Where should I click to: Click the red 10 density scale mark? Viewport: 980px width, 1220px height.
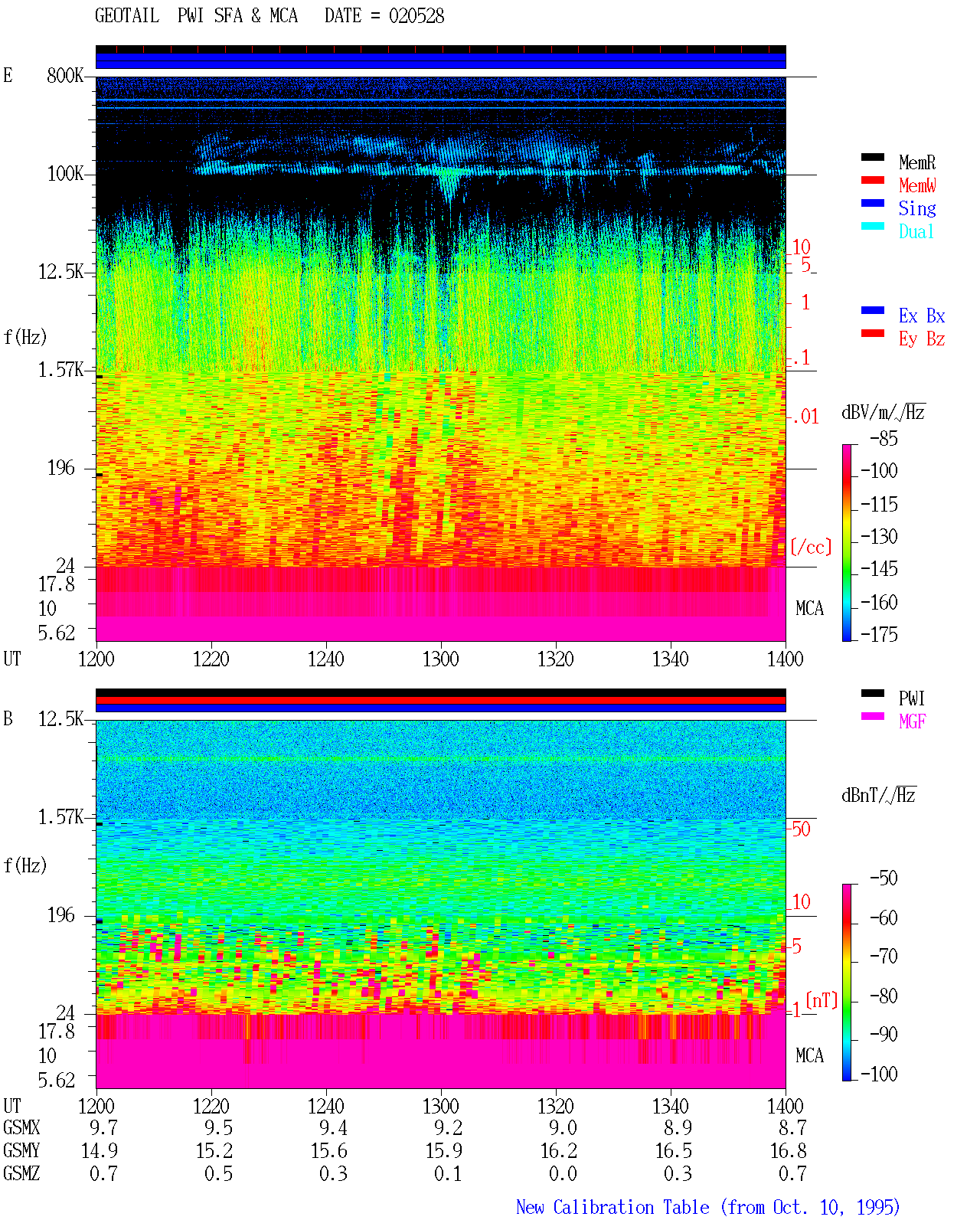801,247
